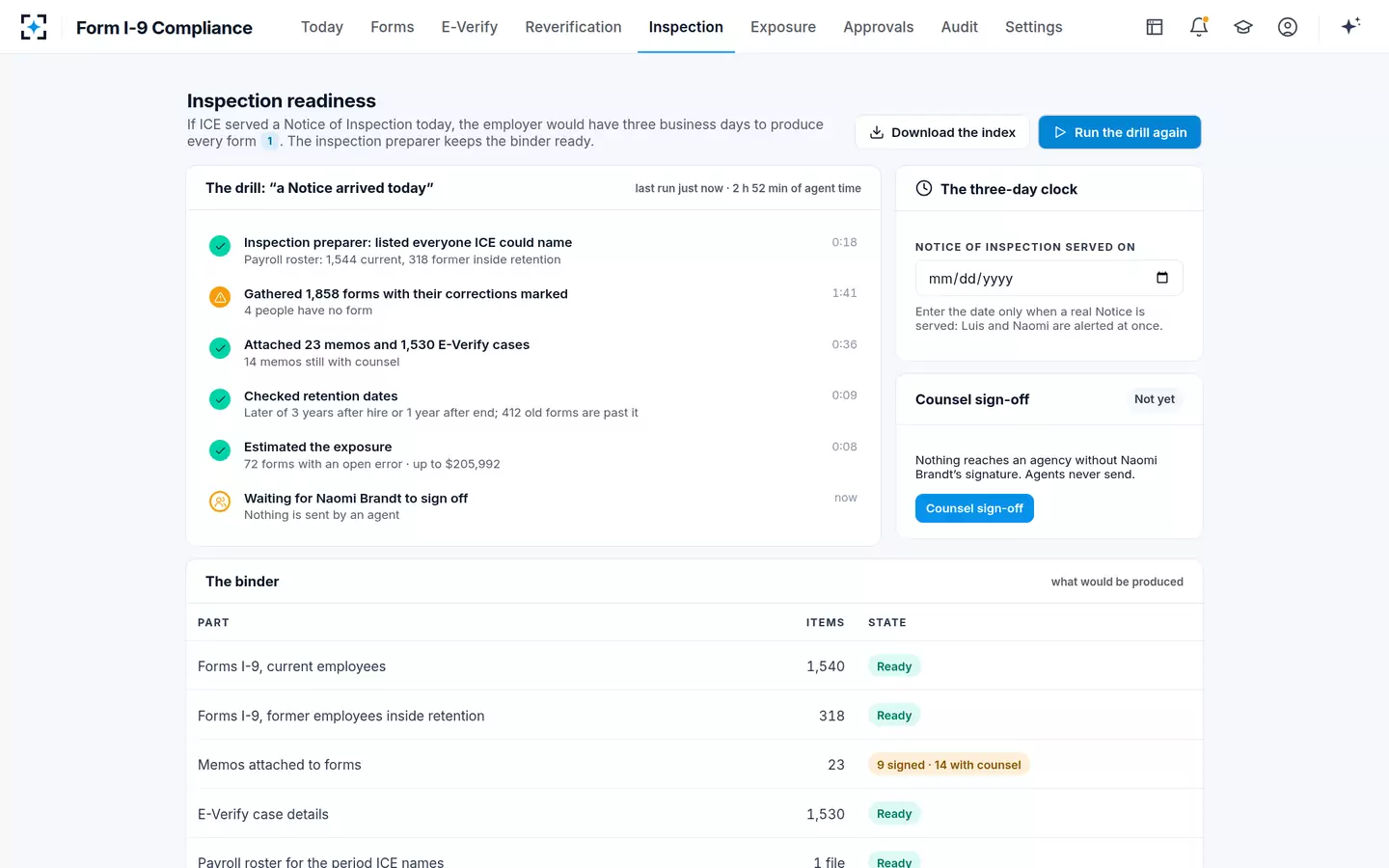Click the green check beside Inspection preparer step

(220, 246)
